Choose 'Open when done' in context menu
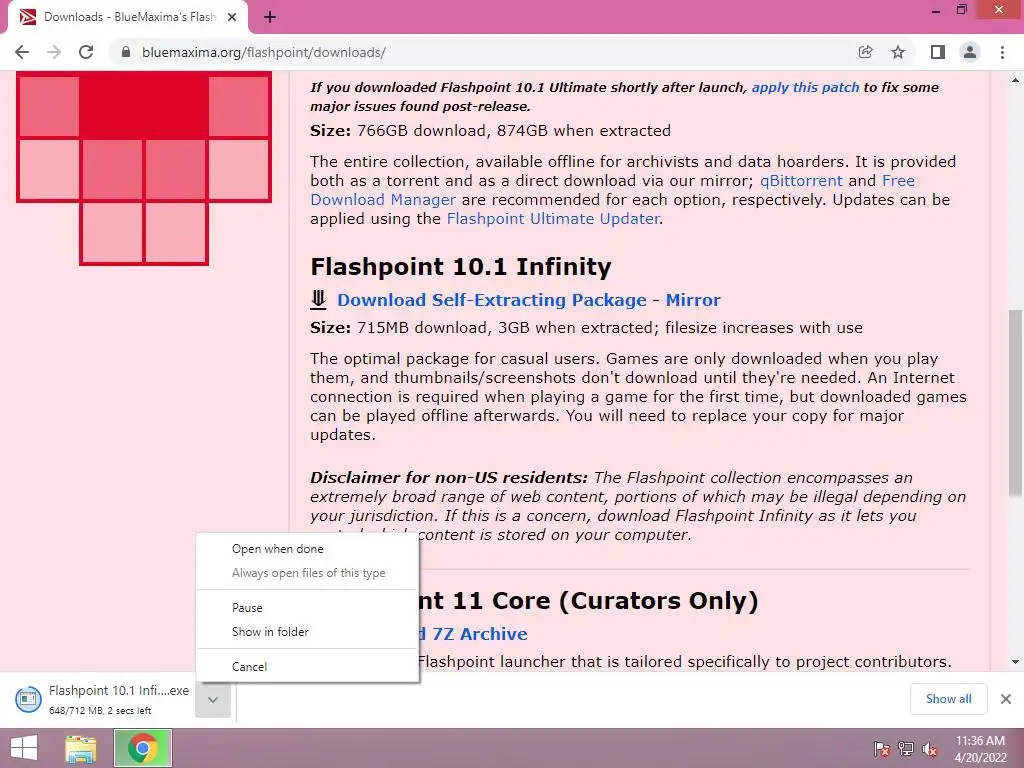Image resolution: width=1024 pixels, height=768 pixels. (x=308, y=549)
